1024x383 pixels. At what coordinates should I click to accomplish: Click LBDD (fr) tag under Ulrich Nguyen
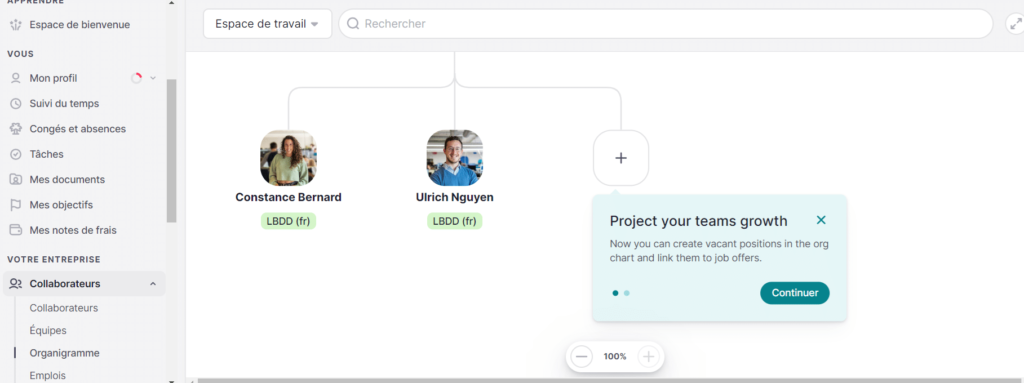coord(455,222)
